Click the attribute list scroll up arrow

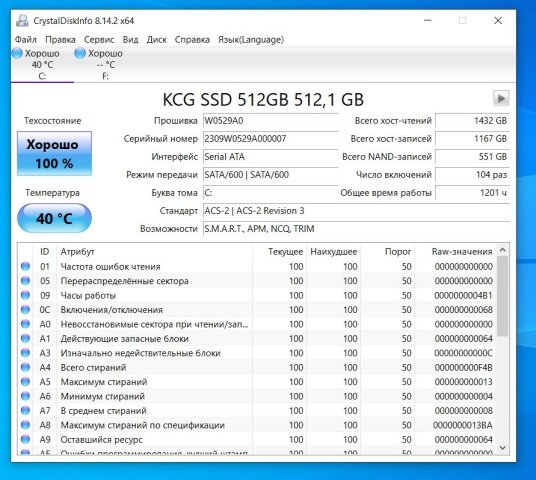[x=502, y=250]
